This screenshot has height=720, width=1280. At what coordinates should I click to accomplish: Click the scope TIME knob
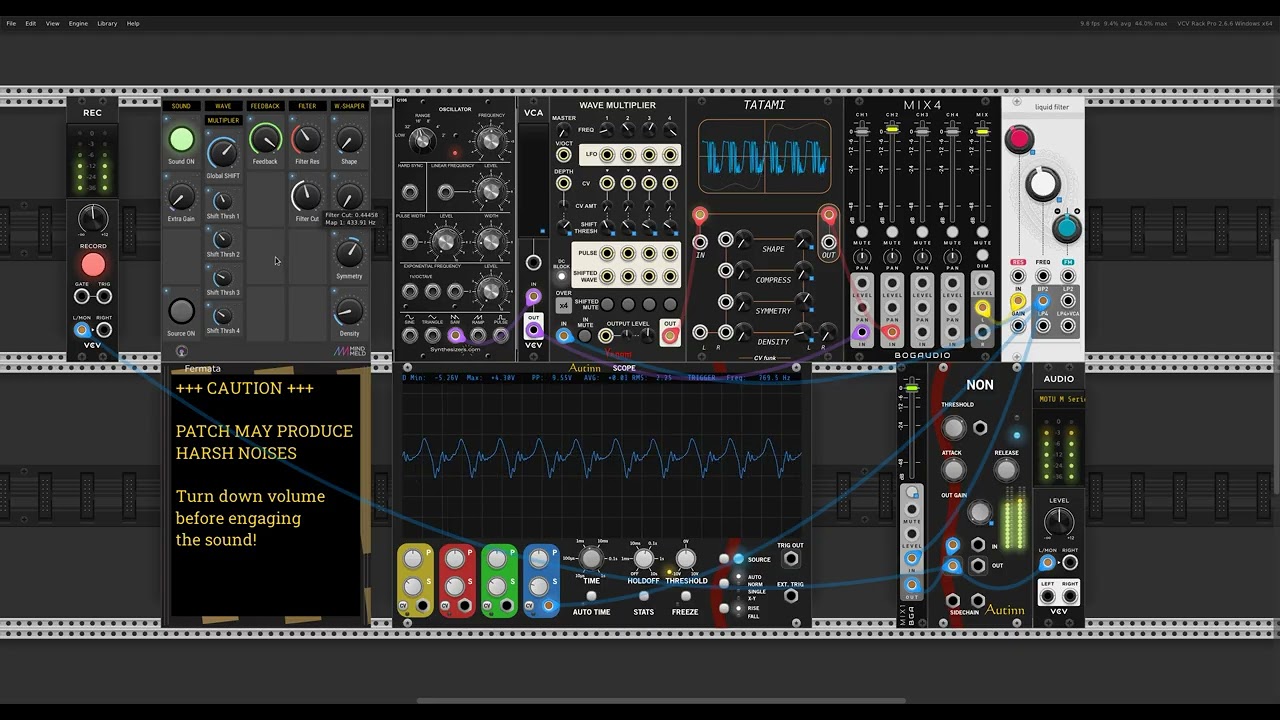coord(591,558)
